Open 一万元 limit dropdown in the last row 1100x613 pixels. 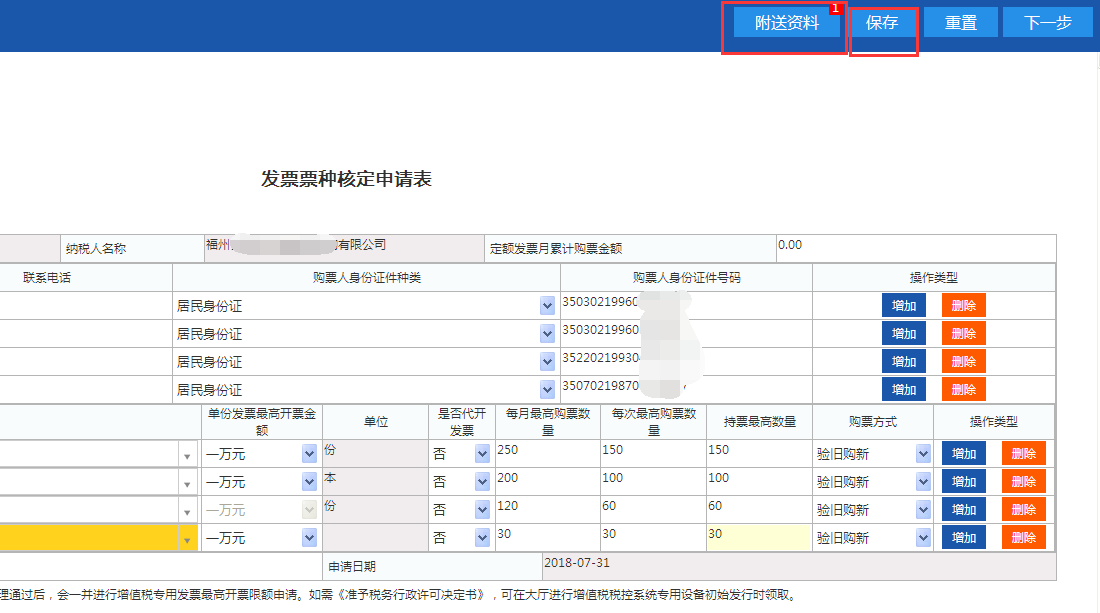click(x=309, y=538)
